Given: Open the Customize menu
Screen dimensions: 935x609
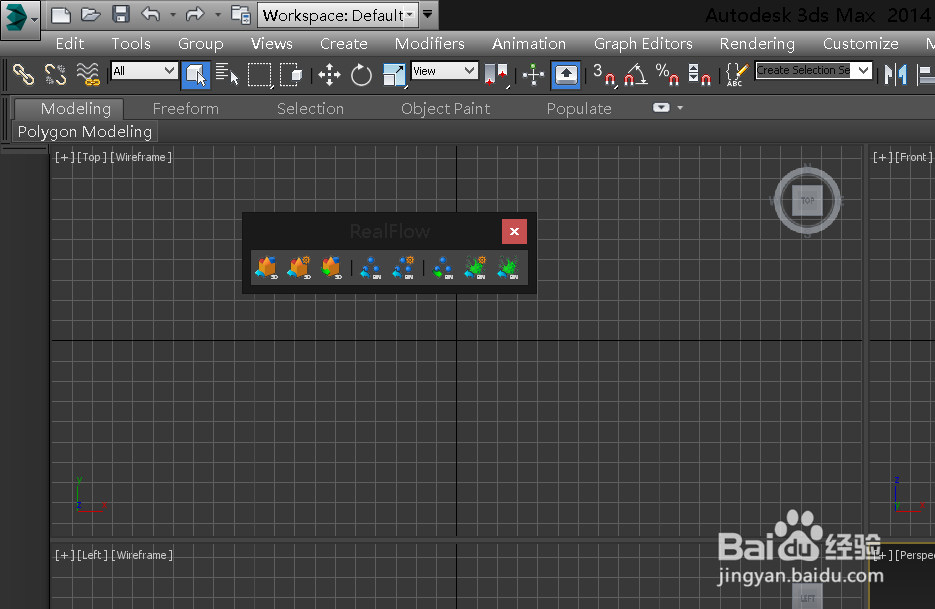Looking at the screenshot, I should coord(860,44).
